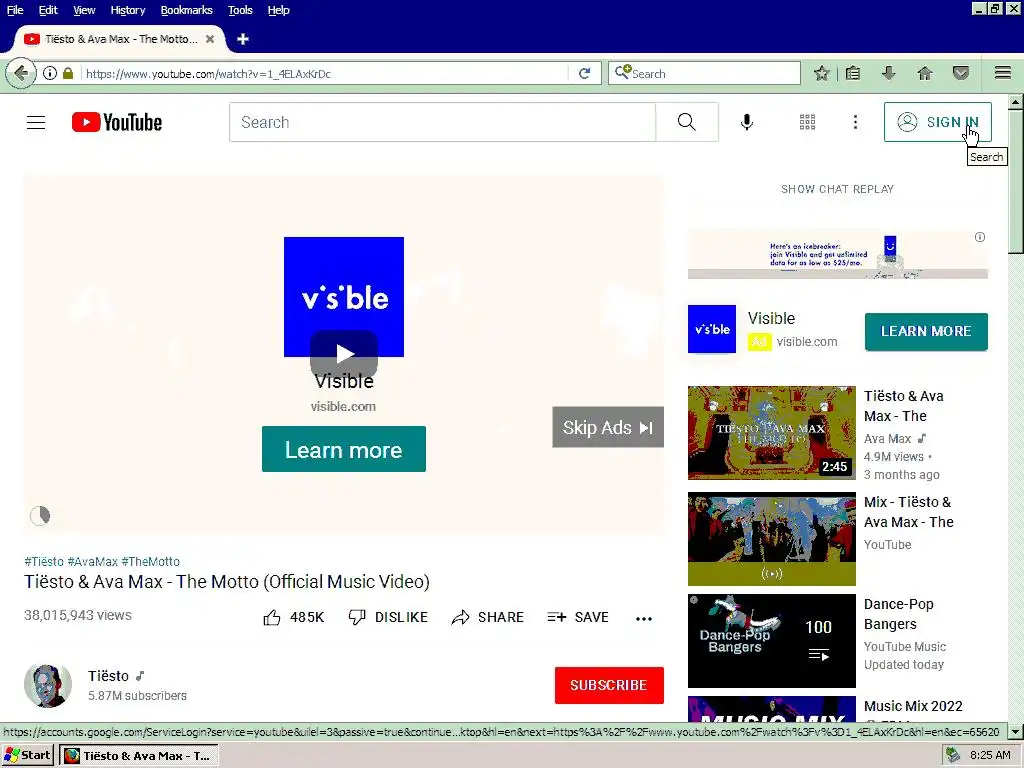Open the File menu
The height and width of the screenshot is (768, 1024).
[15, 10]
